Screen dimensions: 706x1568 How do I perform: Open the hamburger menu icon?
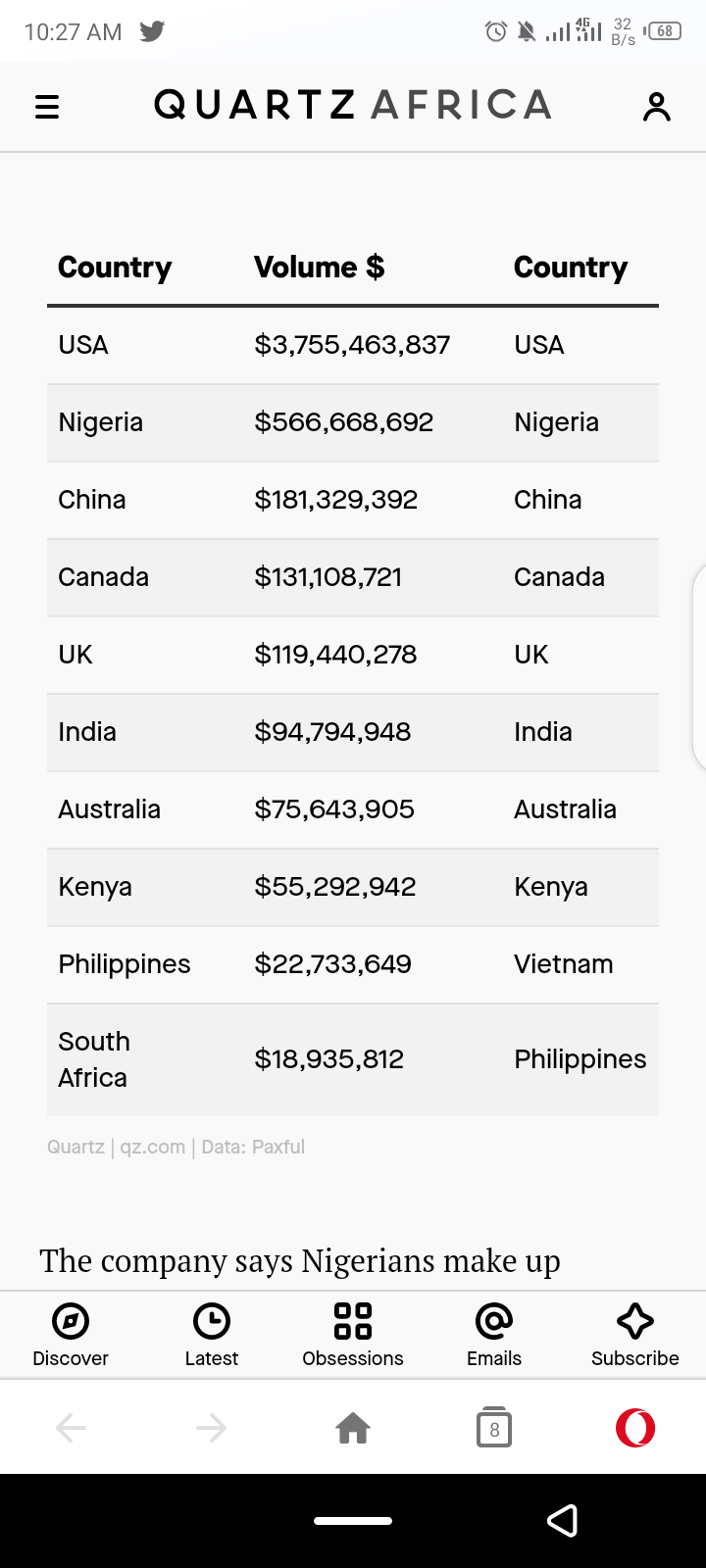(x=47, y=107)
